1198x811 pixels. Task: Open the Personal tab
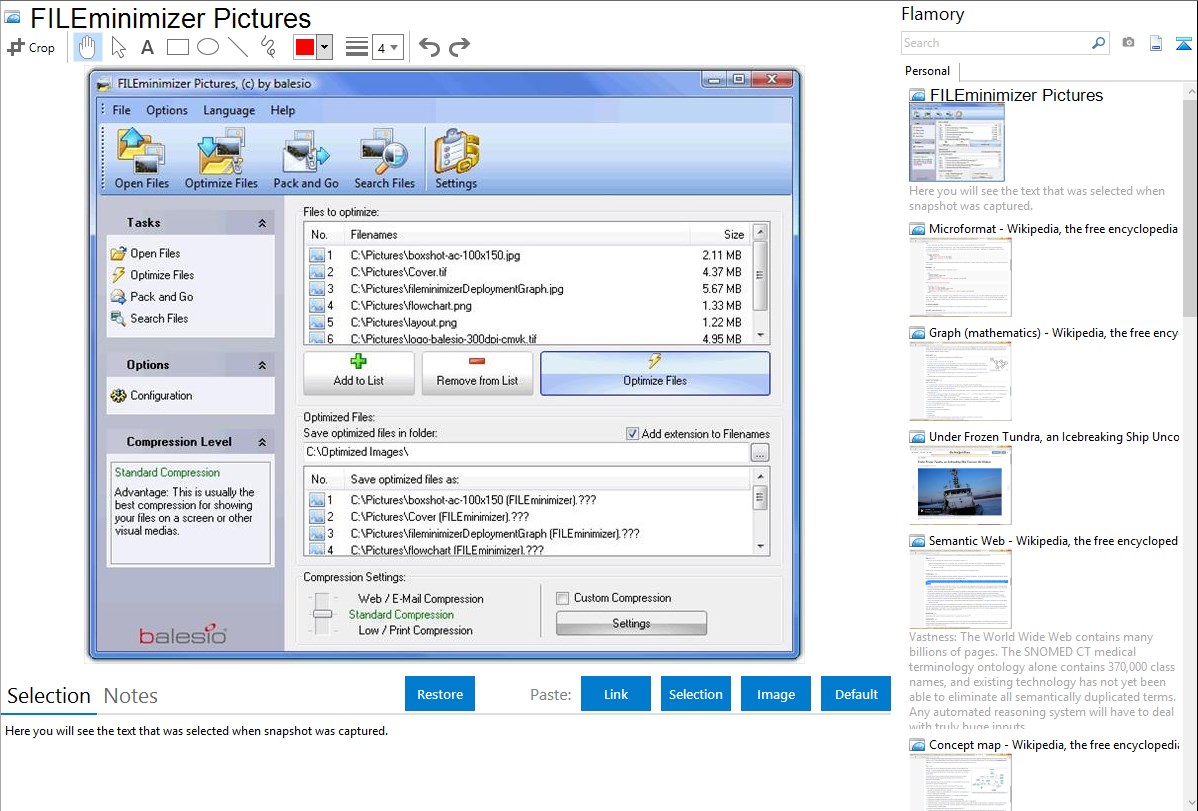click(x=927, y=71)
